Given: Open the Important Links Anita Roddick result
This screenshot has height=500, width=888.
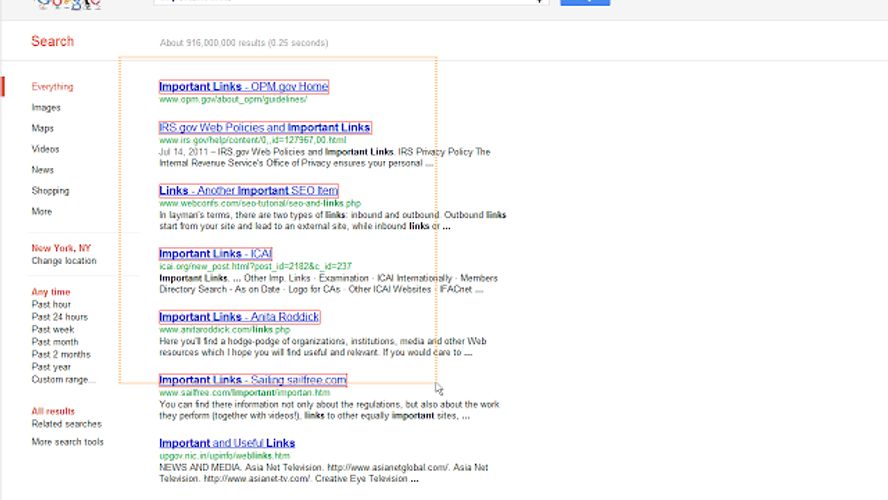Looking at the screenshot, I should (x=239, y=317).
